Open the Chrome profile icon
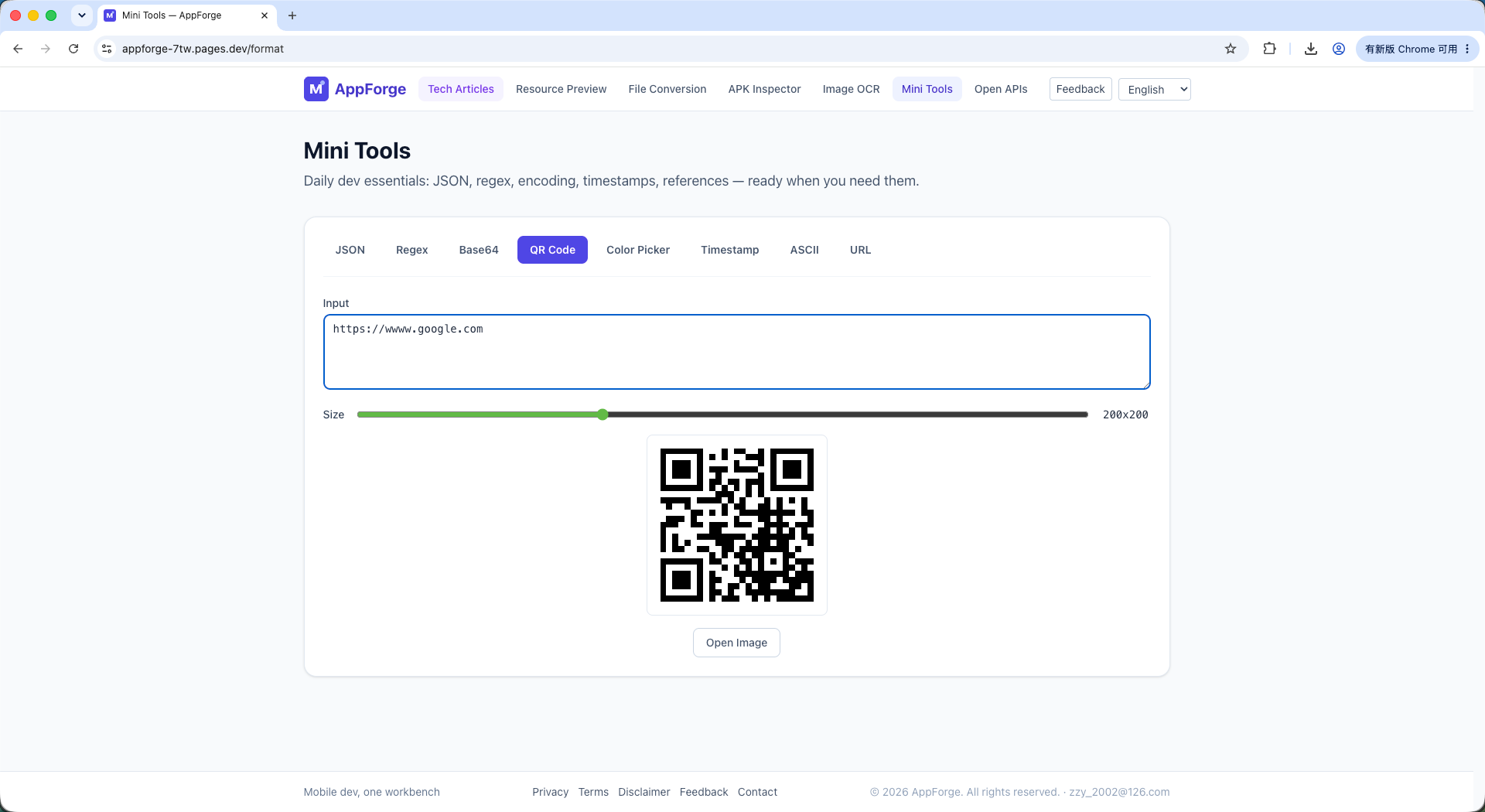 [x=1339, y=49]
